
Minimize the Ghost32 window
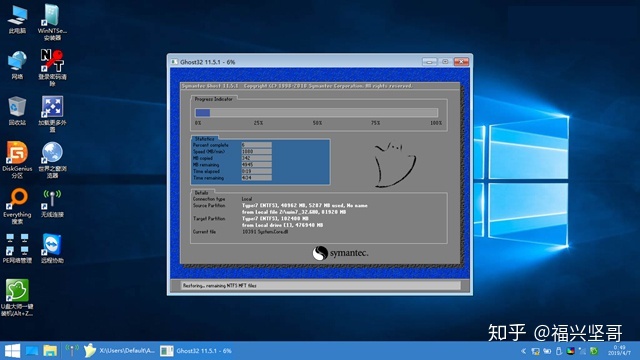point(429,62)
